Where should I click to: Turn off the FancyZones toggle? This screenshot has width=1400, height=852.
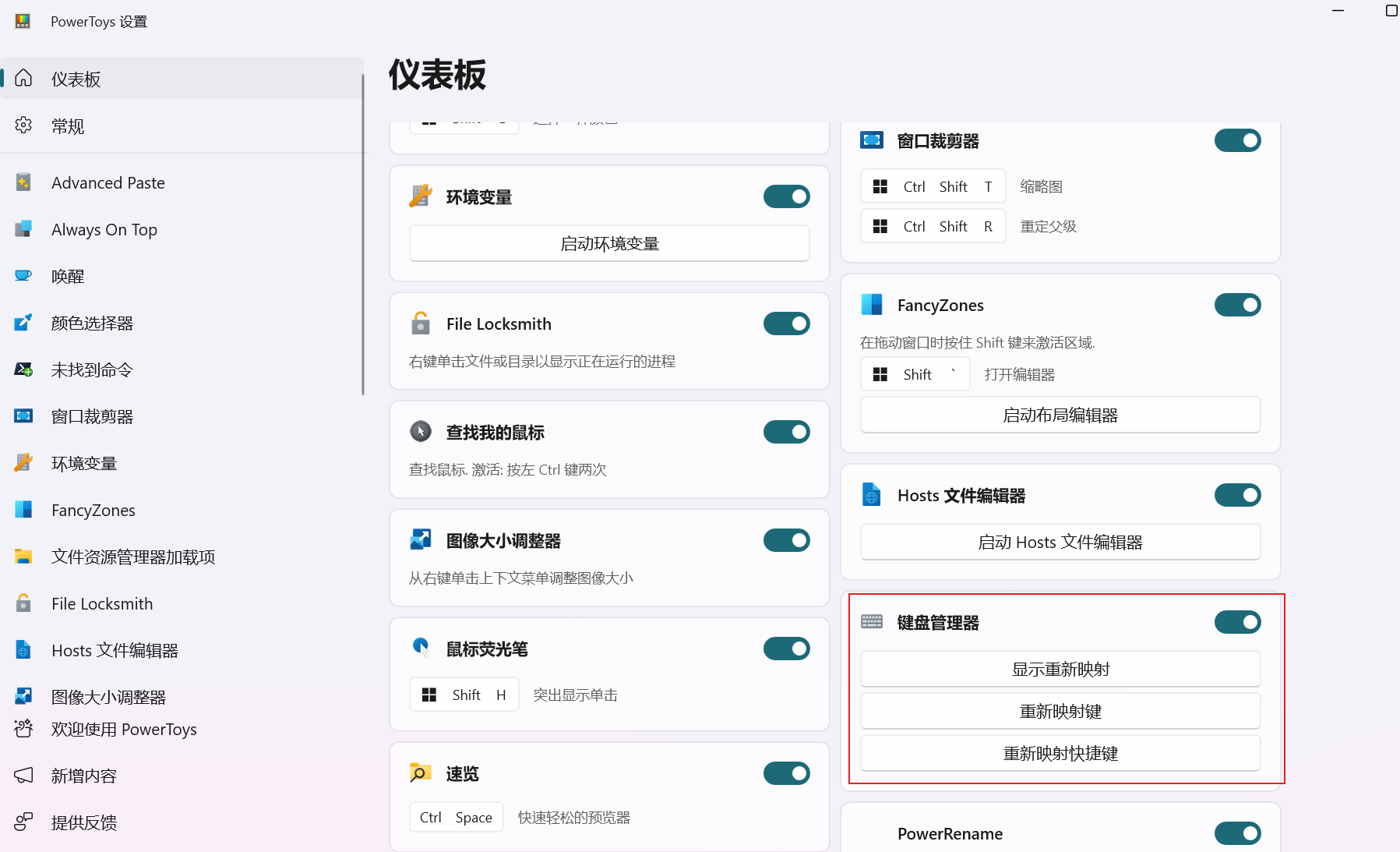(1237, 305)
